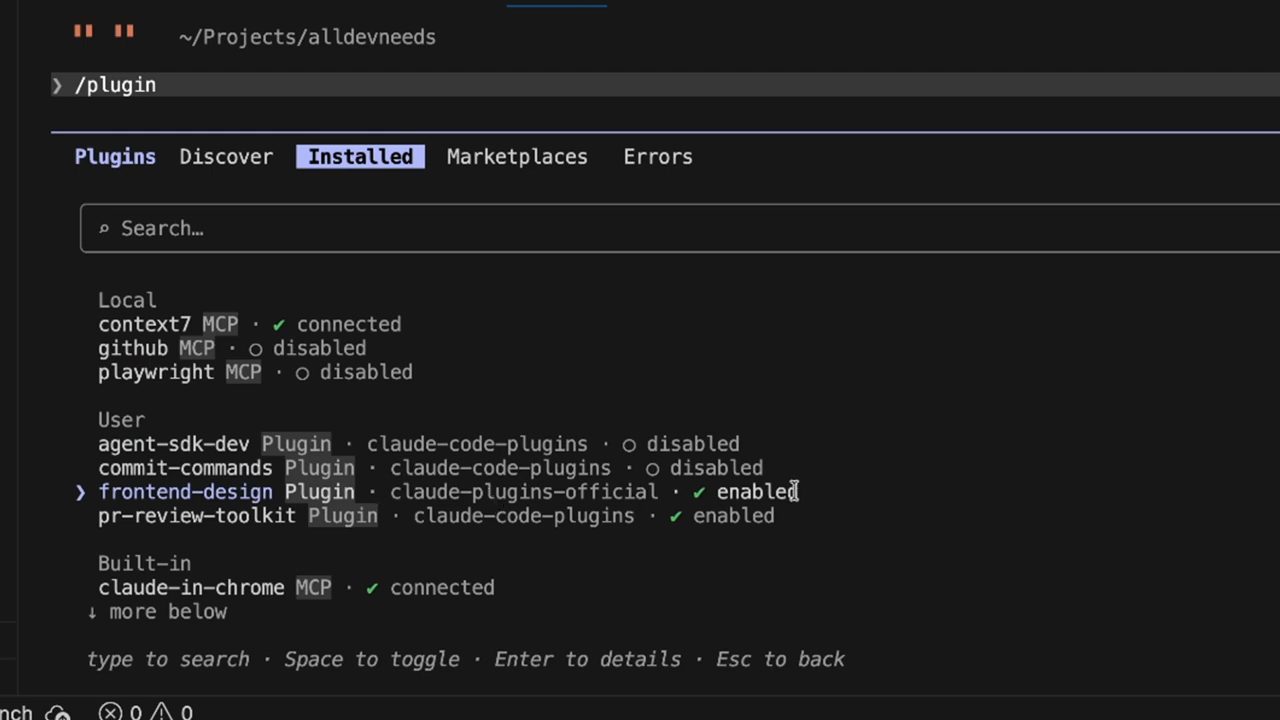Select the Installed tab
1280x720 pixels.
(x=360, y=157)
